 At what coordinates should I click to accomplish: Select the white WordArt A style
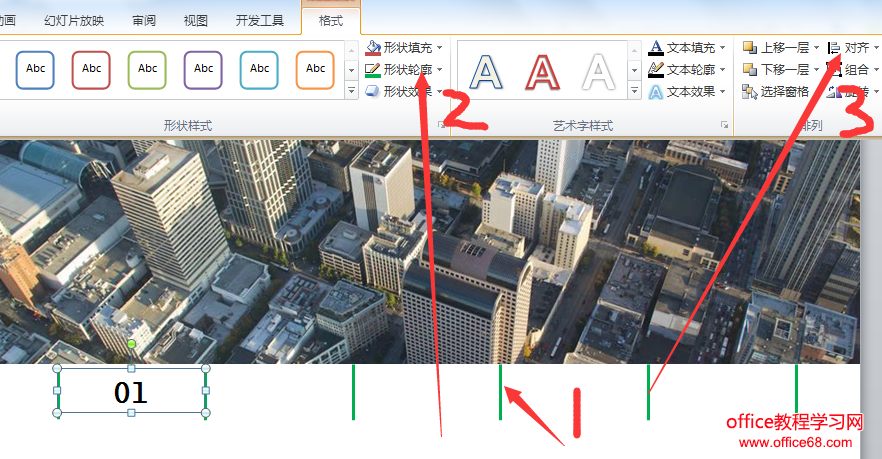click(x=598, y=72)
